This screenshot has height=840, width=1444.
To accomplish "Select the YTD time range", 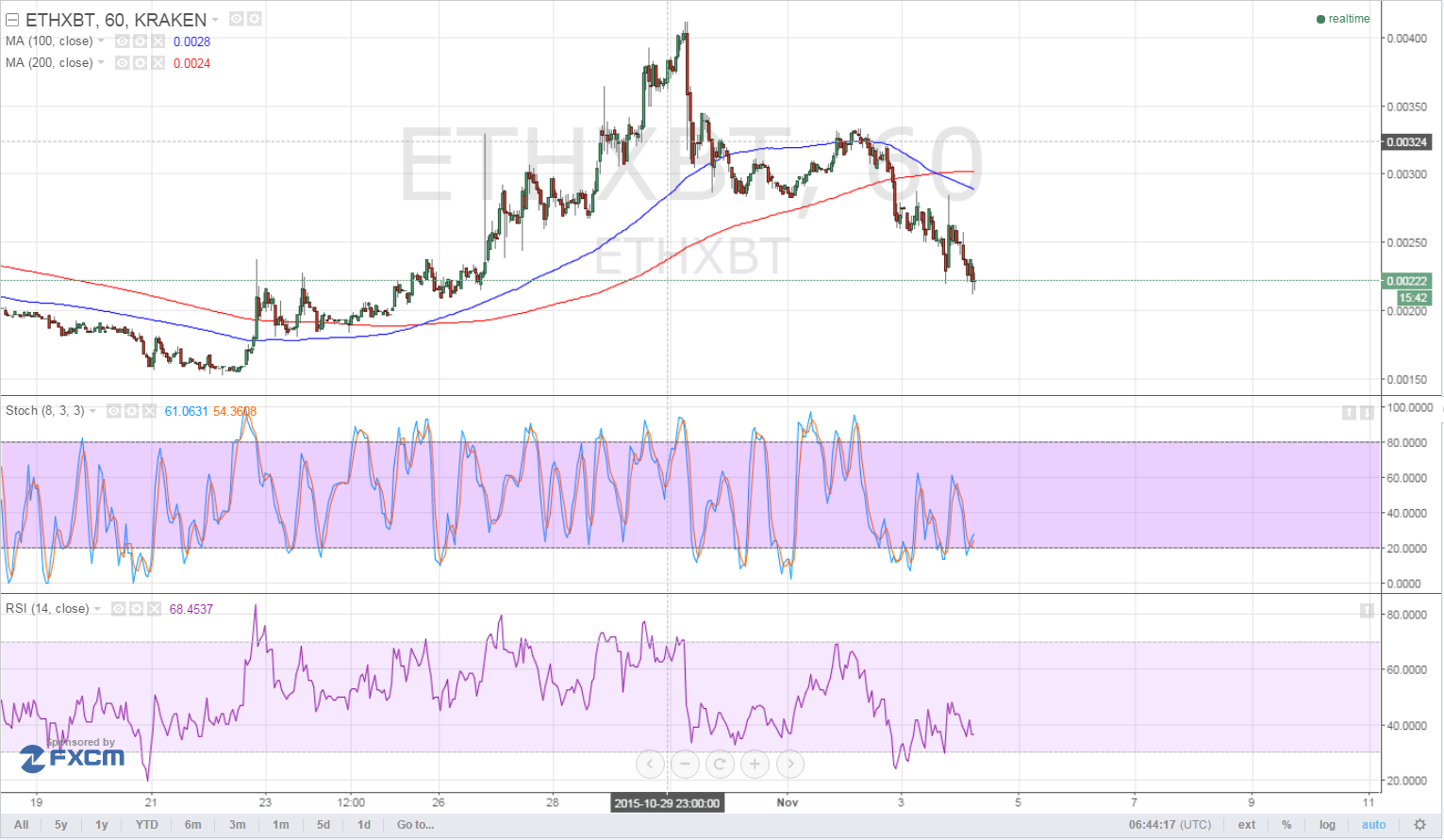I will click(x=147, y=825).
